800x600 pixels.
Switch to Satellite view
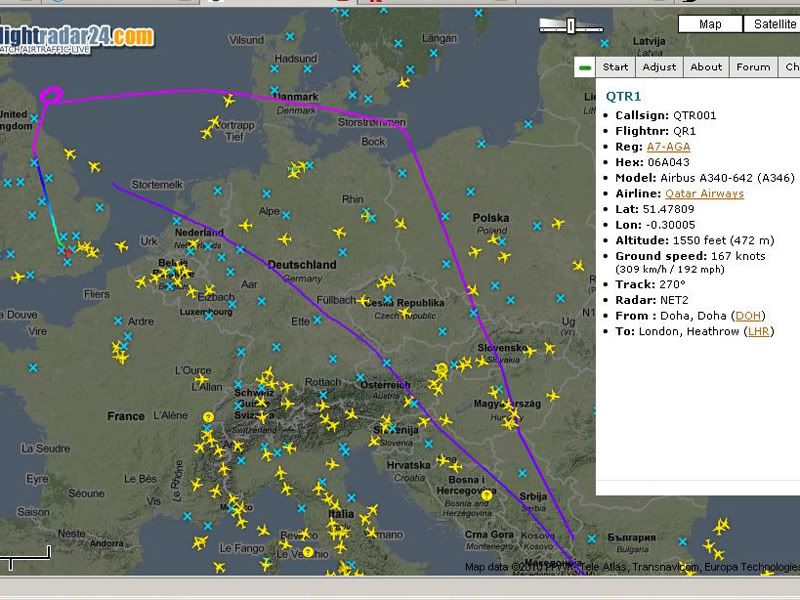tap(772, 24)
